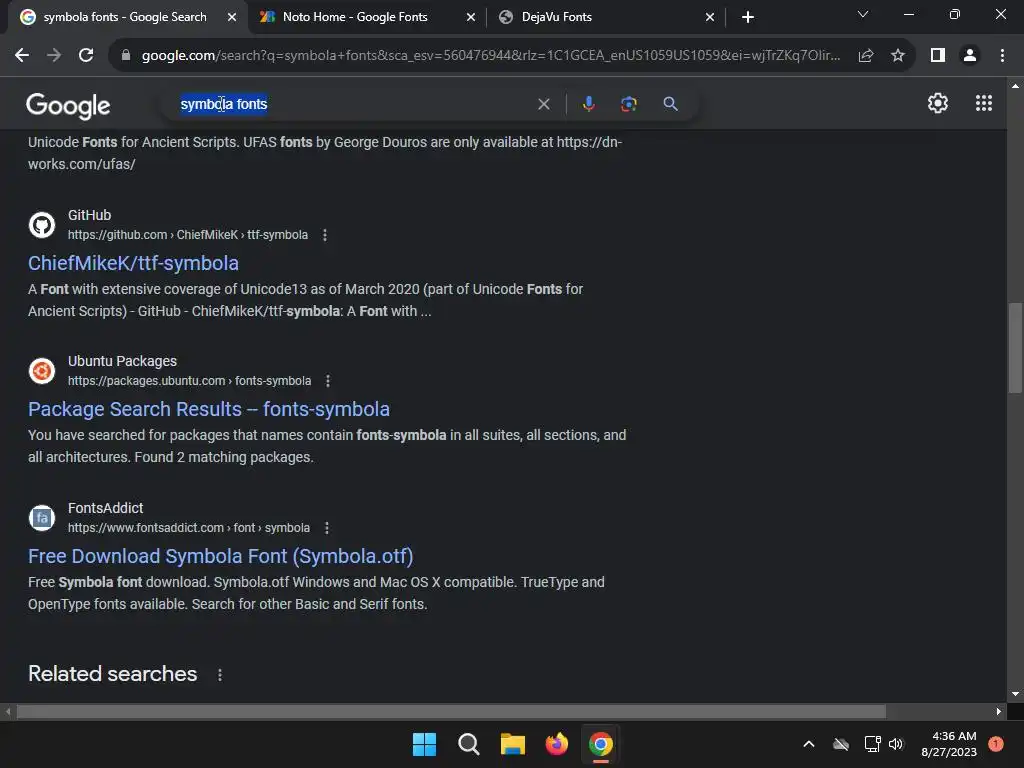
Task: Select the 'Related searches' heading
Action: [112, 674]
